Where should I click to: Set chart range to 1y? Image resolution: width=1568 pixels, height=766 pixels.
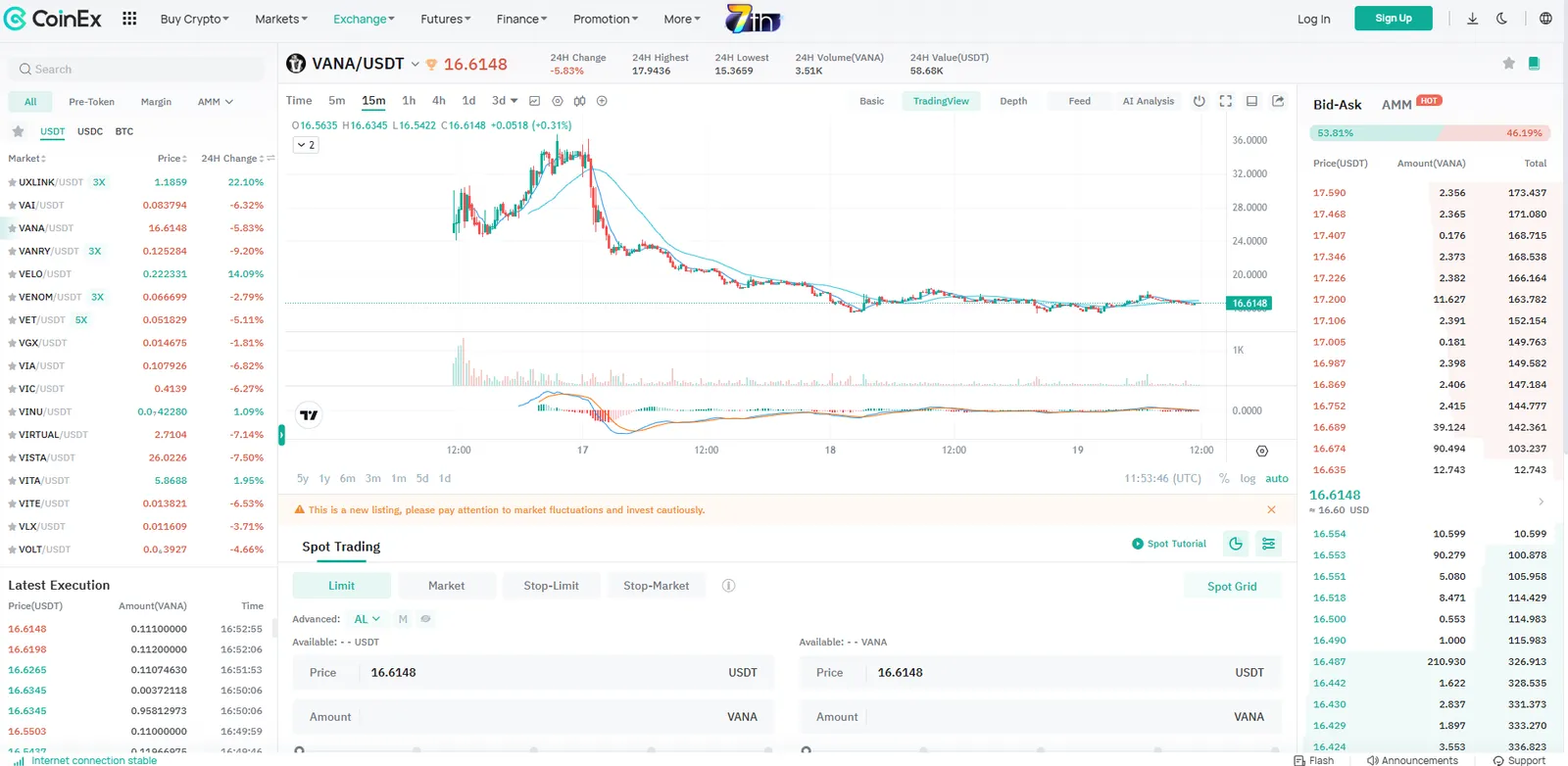[x=324, y=479]
